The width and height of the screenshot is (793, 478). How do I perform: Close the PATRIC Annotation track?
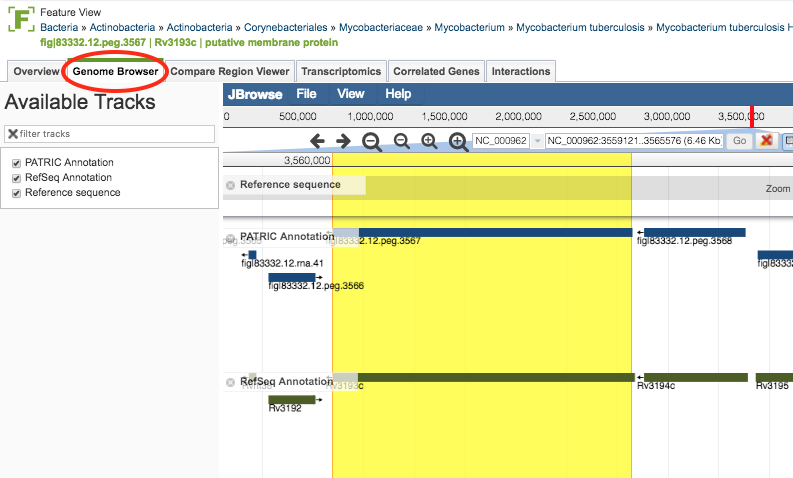(230, 238)
